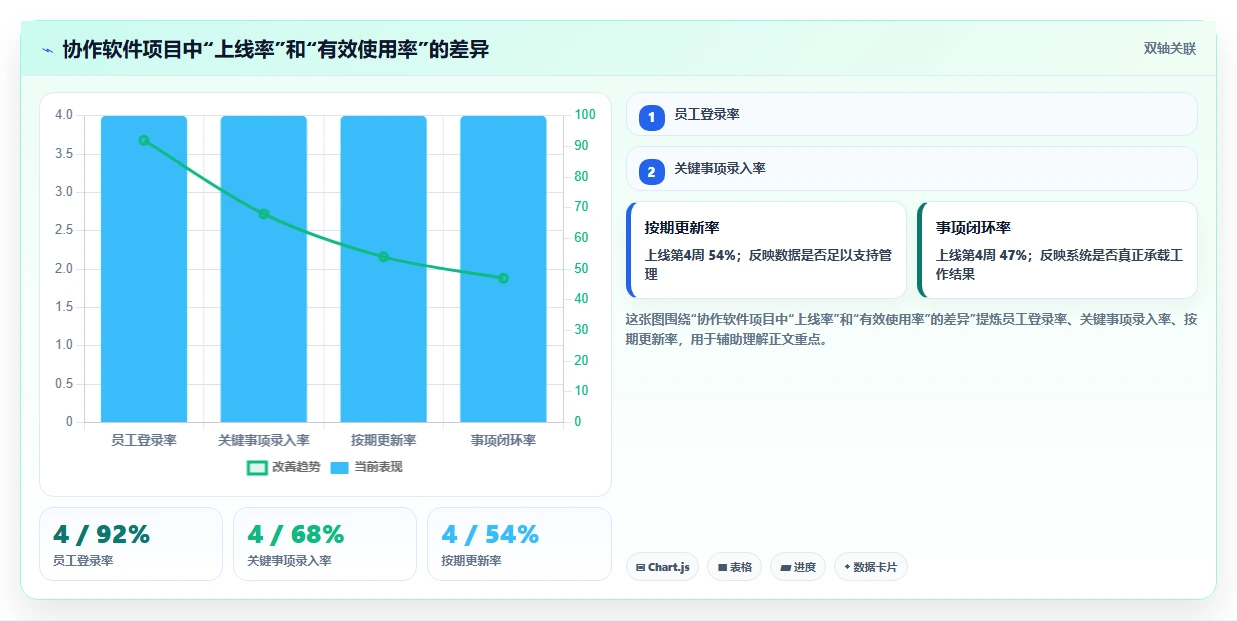Image resolution: width=1237 pixels, height=621 pixels.
Task: Open the 关键事项录入率 list item
Action: [x=911, y=168]
